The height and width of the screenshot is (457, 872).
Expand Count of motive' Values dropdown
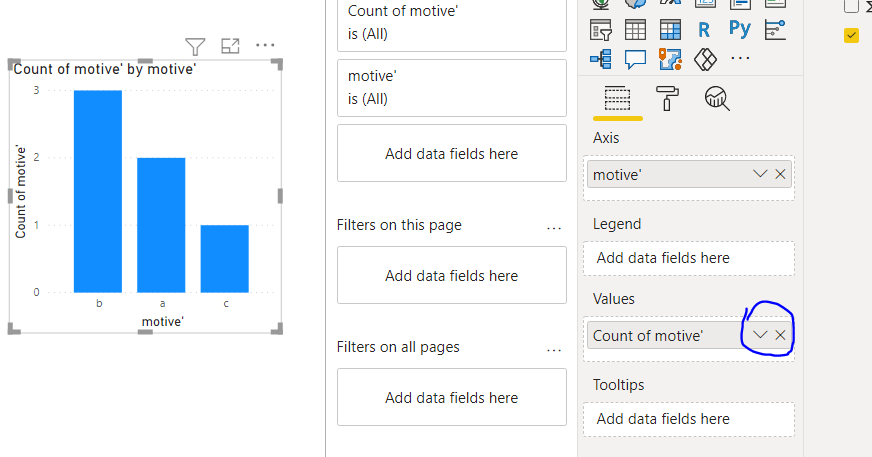[x=760, y=335]
